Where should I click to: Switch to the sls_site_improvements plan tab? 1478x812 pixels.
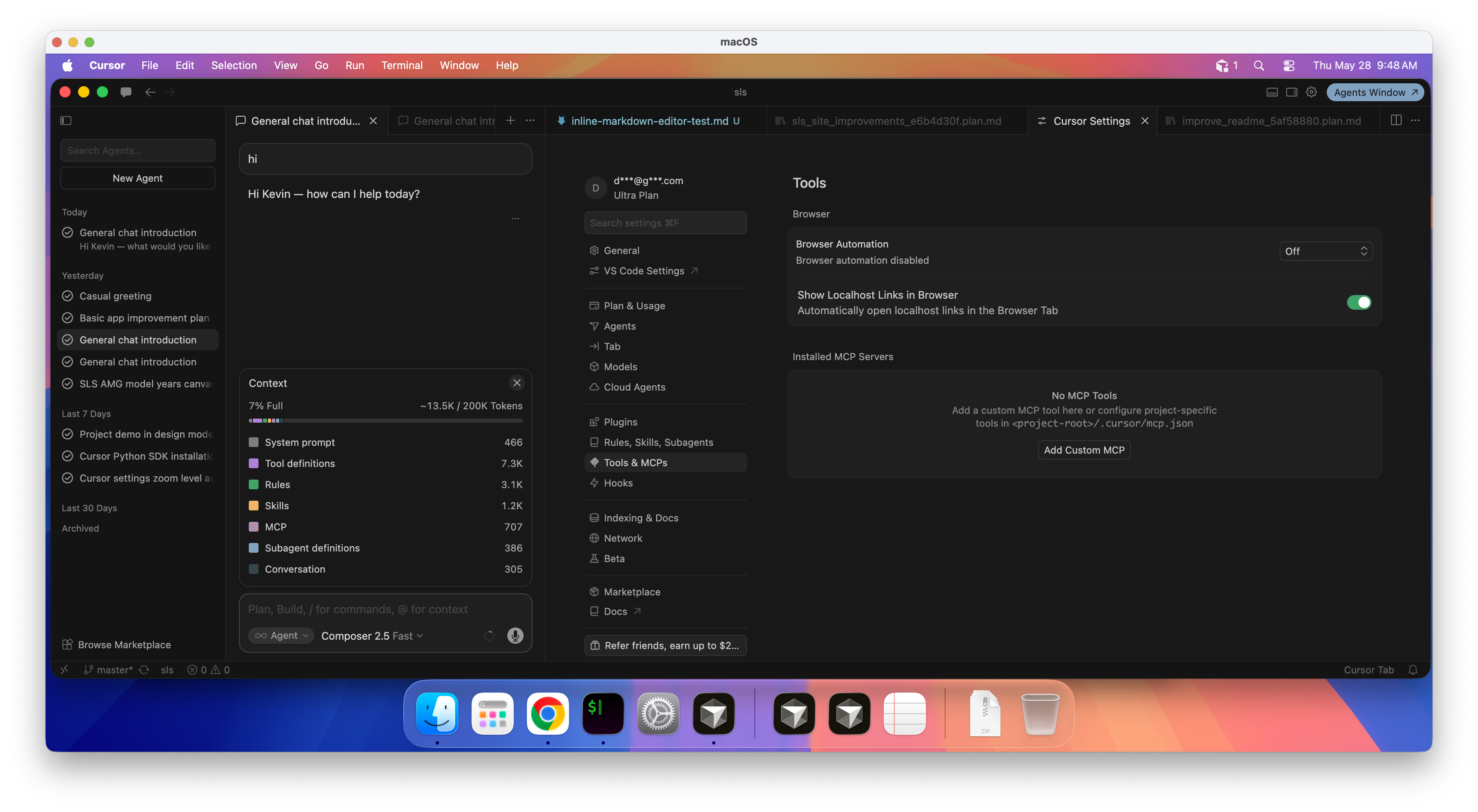896,121
